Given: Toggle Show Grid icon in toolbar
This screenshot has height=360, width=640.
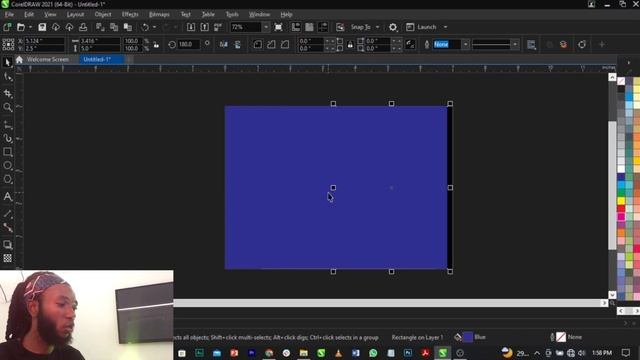Looking at the screenshot, I should point(309,27).
